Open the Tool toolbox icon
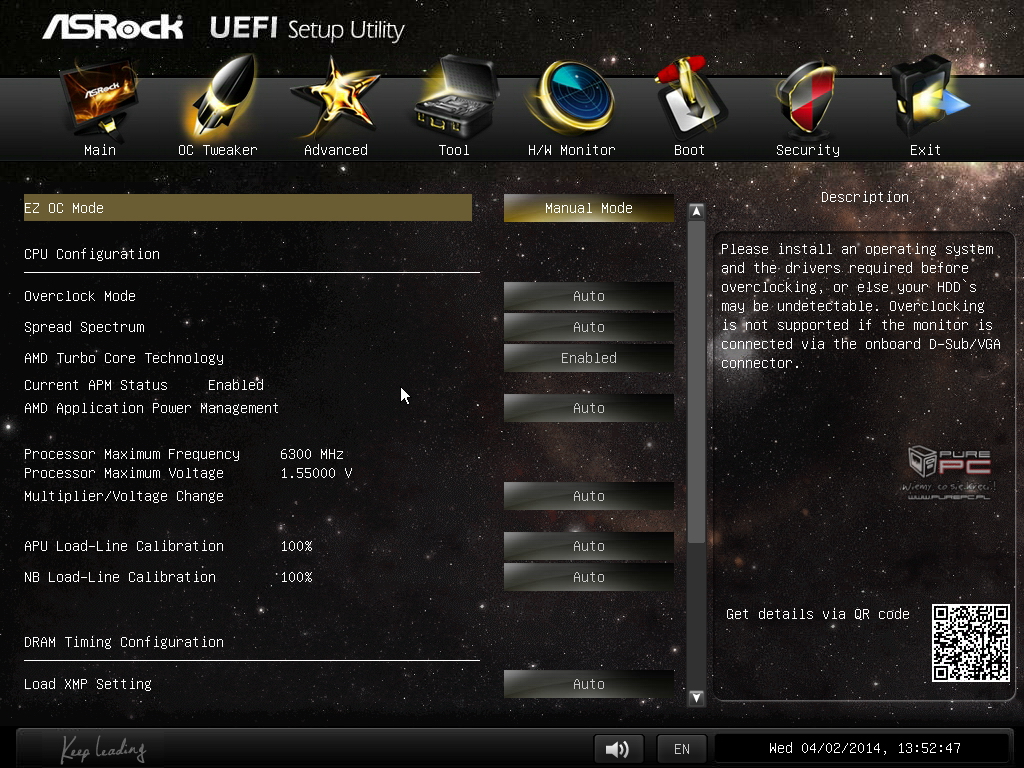This screenshot has width=1024, height=768. (455, 97)
